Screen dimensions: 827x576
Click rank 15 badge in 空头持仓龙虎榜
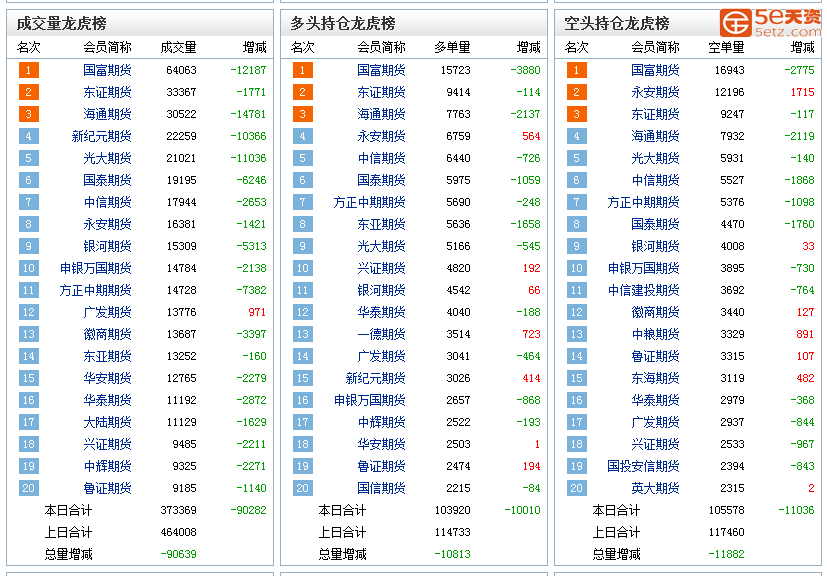[x=576, y=378]
